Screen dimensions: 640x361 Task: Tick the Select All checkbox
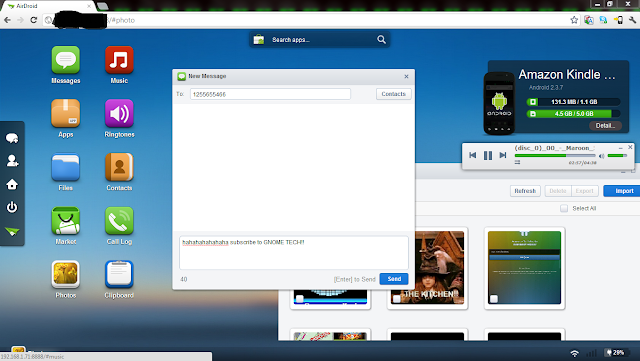point(564,208)
